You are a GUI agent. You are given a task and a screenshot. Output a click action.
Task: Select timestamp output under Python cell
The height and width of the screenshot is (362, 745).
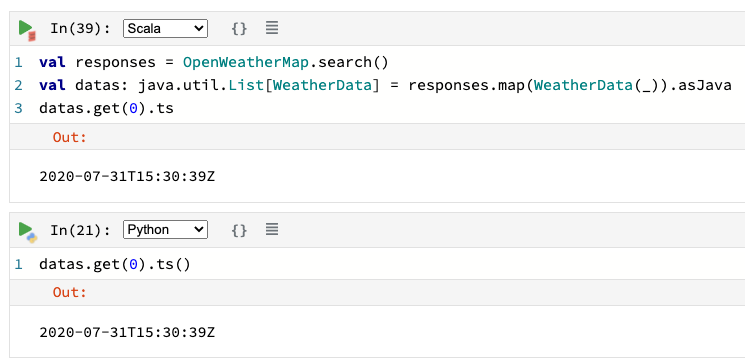pos(127,332)
